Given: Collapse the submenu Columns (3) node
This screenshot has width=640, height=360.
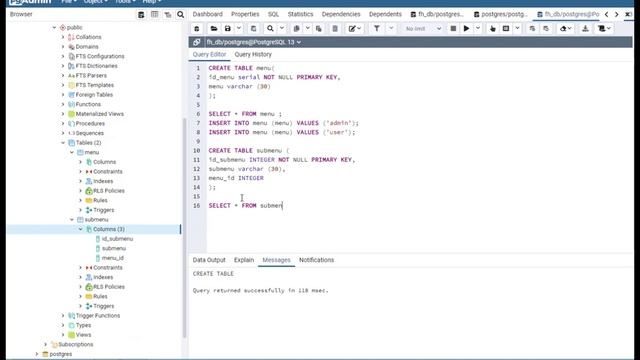Looking at the screenshot, I should (x=80, y=229).
